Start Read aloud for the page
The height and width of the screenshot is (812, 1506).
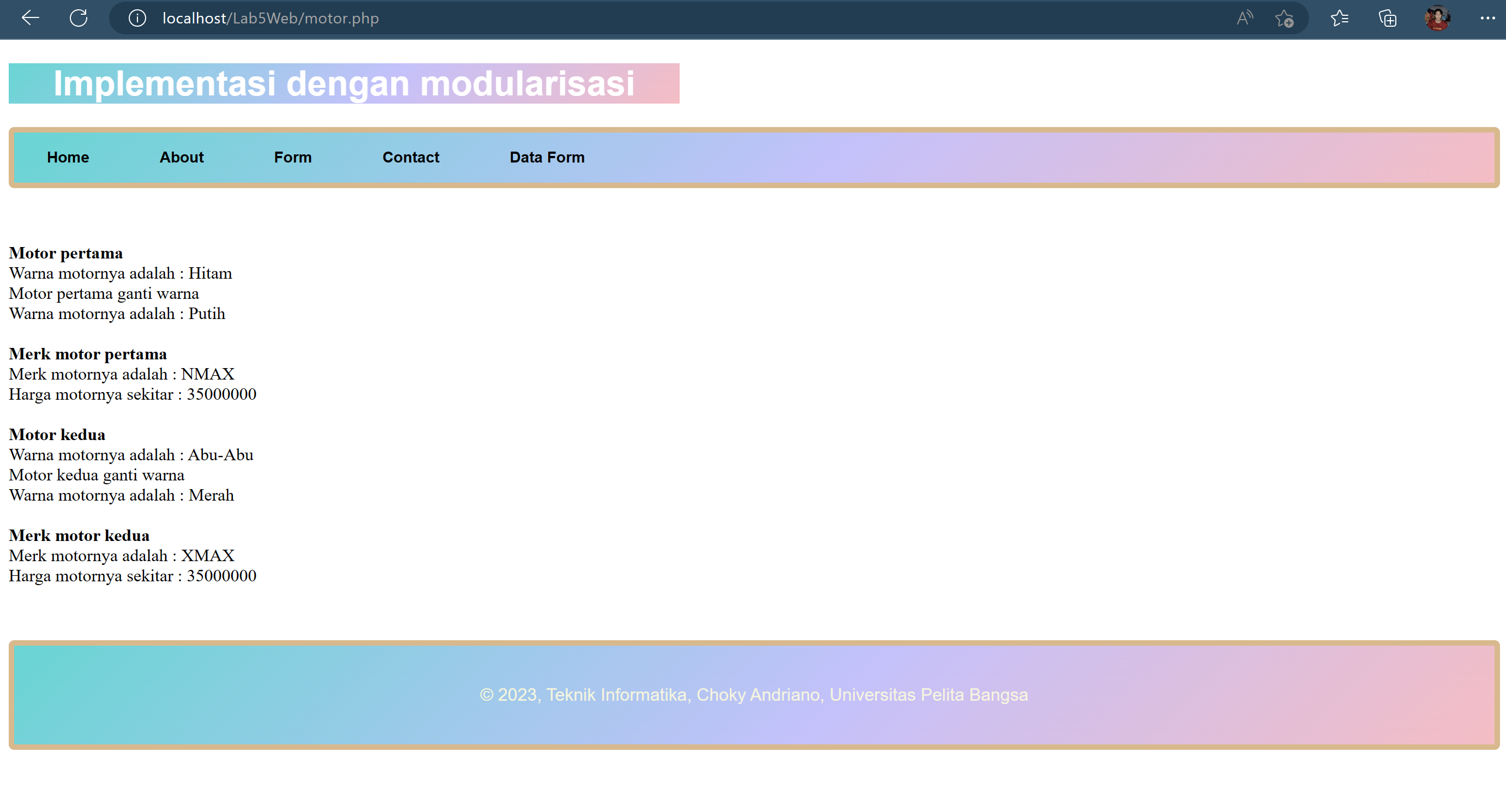pos(1244,18)
